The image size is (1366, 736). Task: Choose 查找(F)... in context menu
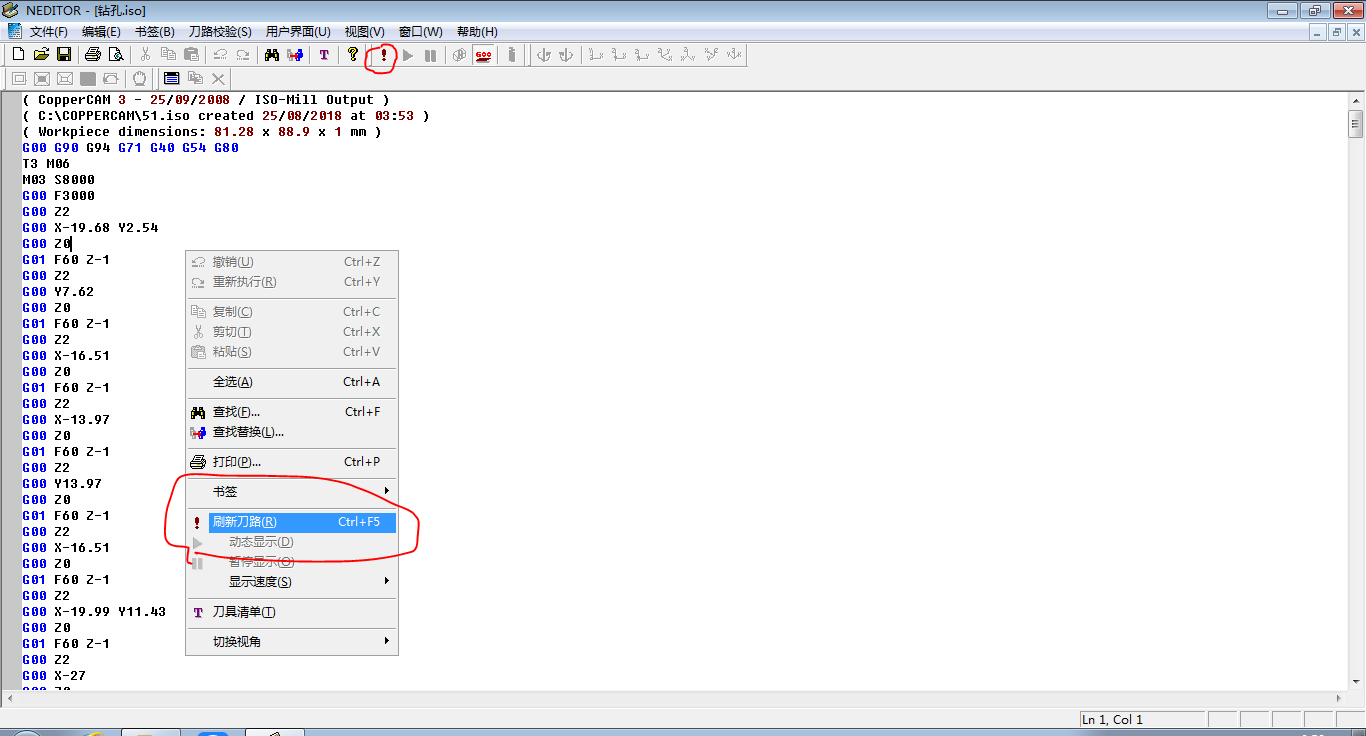click(292, 412)
